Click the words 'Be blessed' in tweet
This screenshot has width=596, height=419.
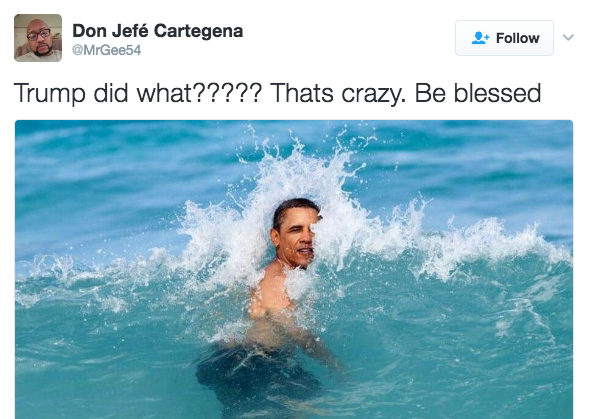coord(478,93)
